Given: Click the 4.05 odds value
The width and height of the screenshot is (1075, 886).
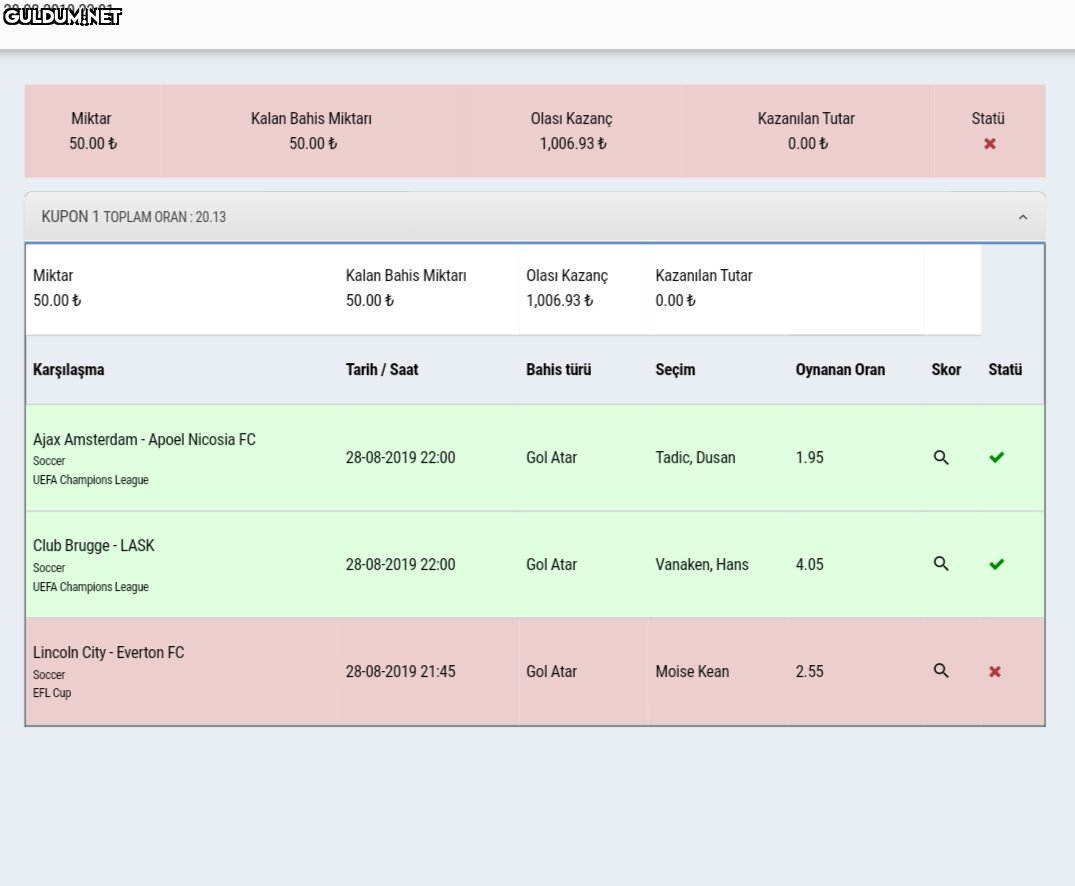Looking at the screenshot, I should [x=809, y=565].
